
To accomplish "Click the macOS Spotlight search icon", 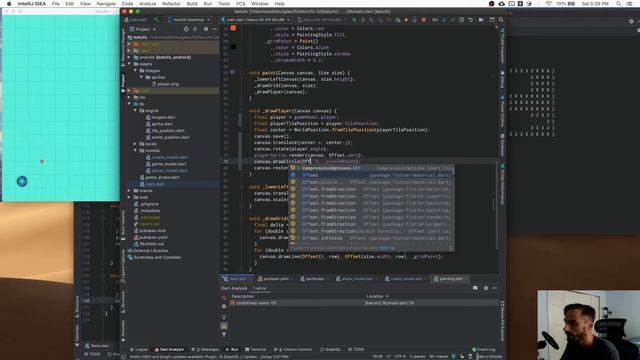I will [x=618, y=4].
